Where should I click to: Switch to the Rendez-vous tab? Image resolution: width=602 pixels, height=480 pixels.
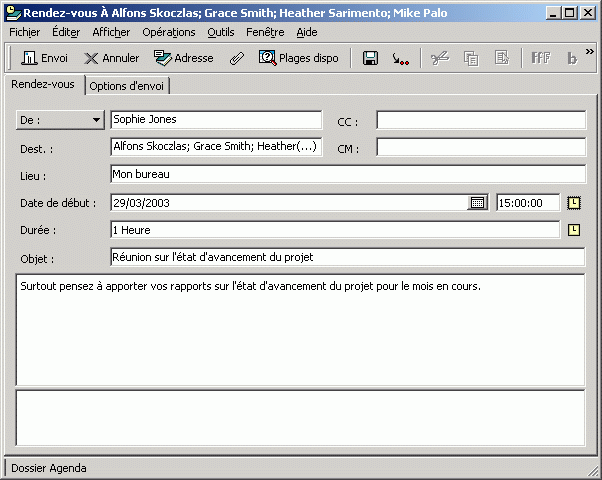(x=43, y=84)
